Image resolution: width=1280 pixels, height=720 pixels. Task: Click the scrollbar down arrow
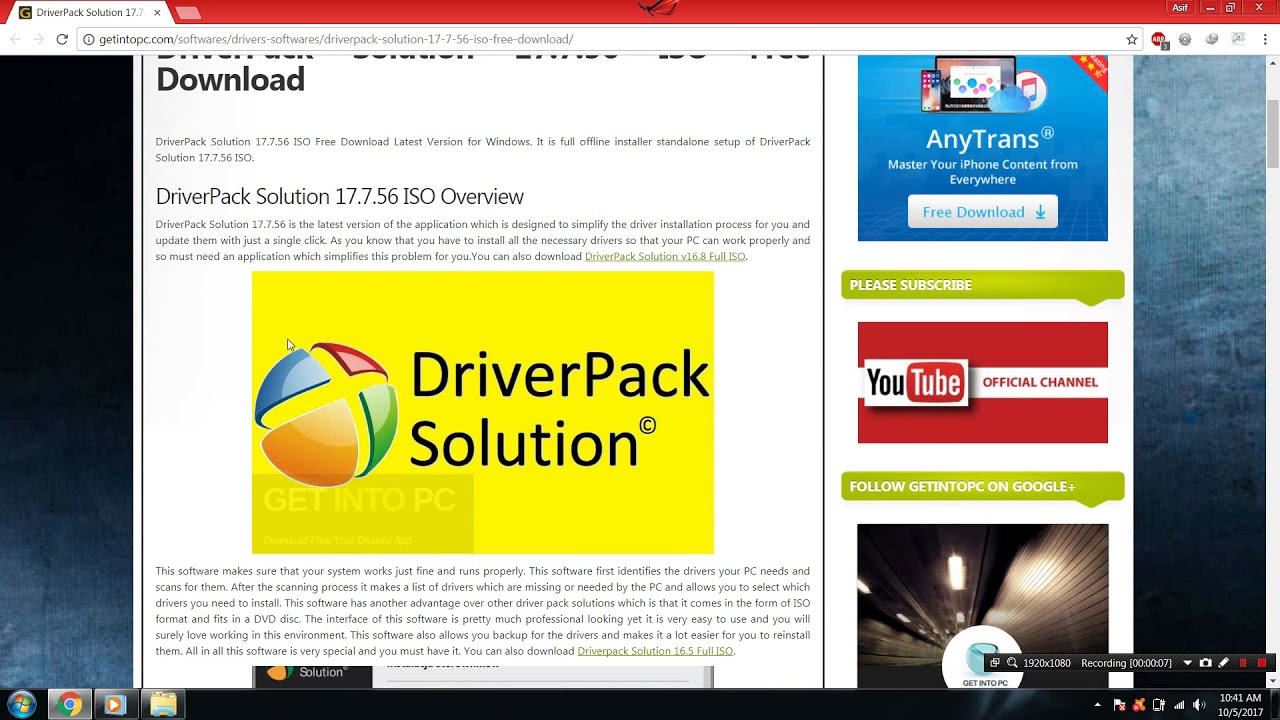coord(1272,681)
